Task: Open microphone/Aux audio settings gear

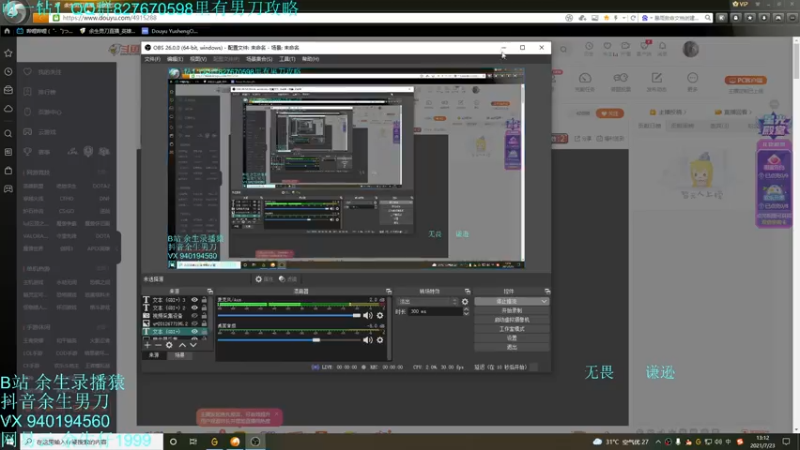Action: 380,316
